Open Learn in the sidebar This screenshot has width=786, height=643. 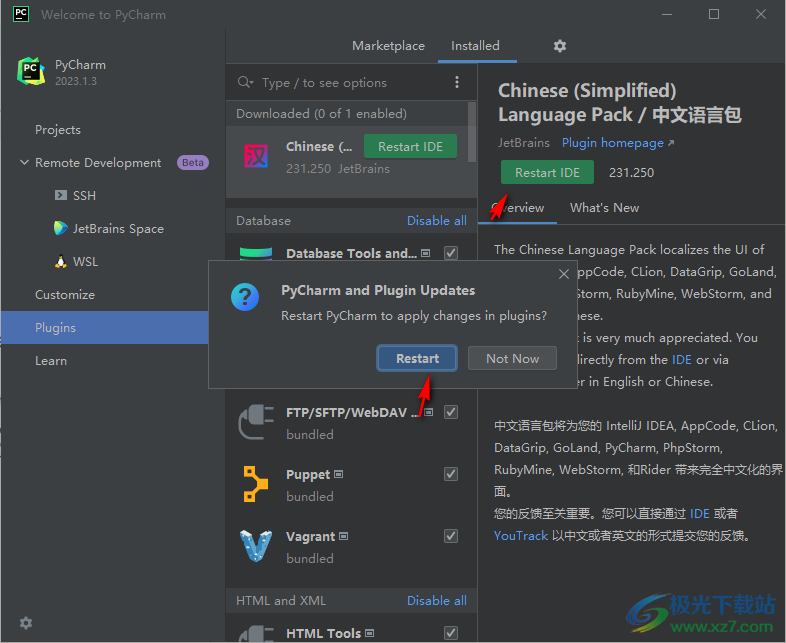[x=51, y=361]
